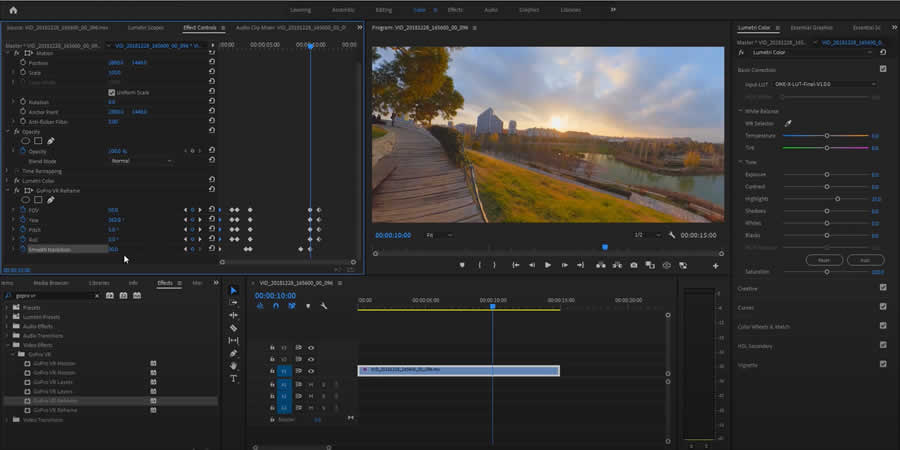Open the Input LUT dropdown
The width and height of the screenshot is (900, 450).
point(825,84)
